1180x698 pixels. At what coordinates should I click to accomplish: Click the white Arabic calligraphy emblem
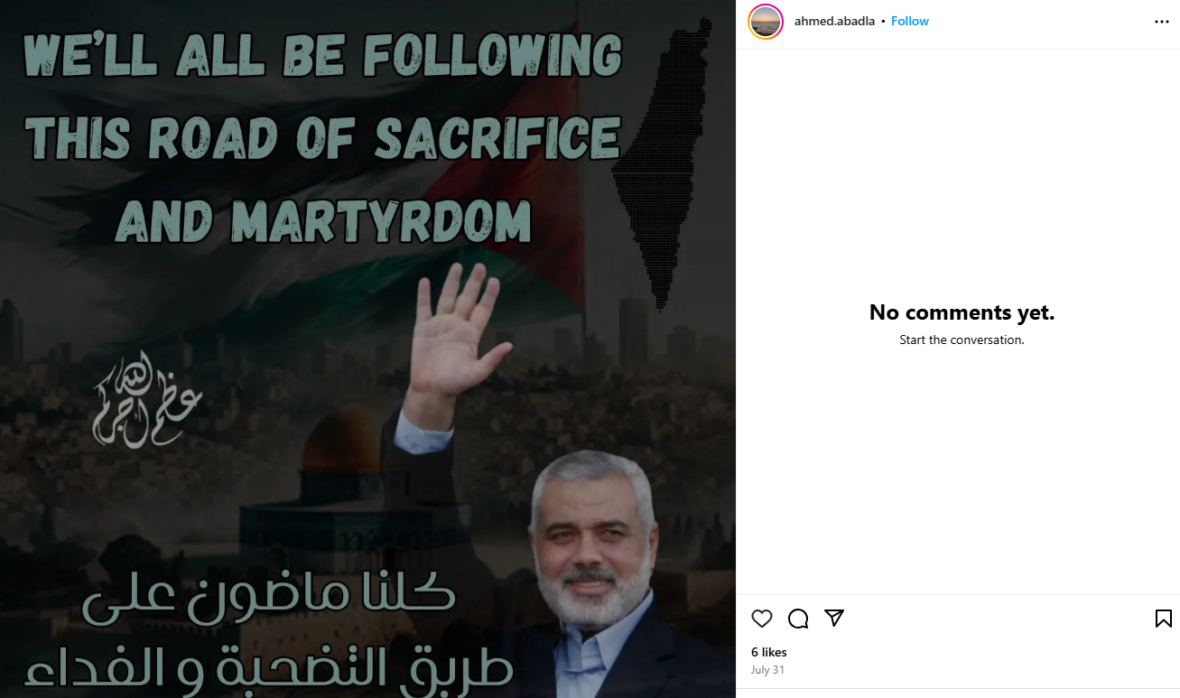(x=146, y=401)
